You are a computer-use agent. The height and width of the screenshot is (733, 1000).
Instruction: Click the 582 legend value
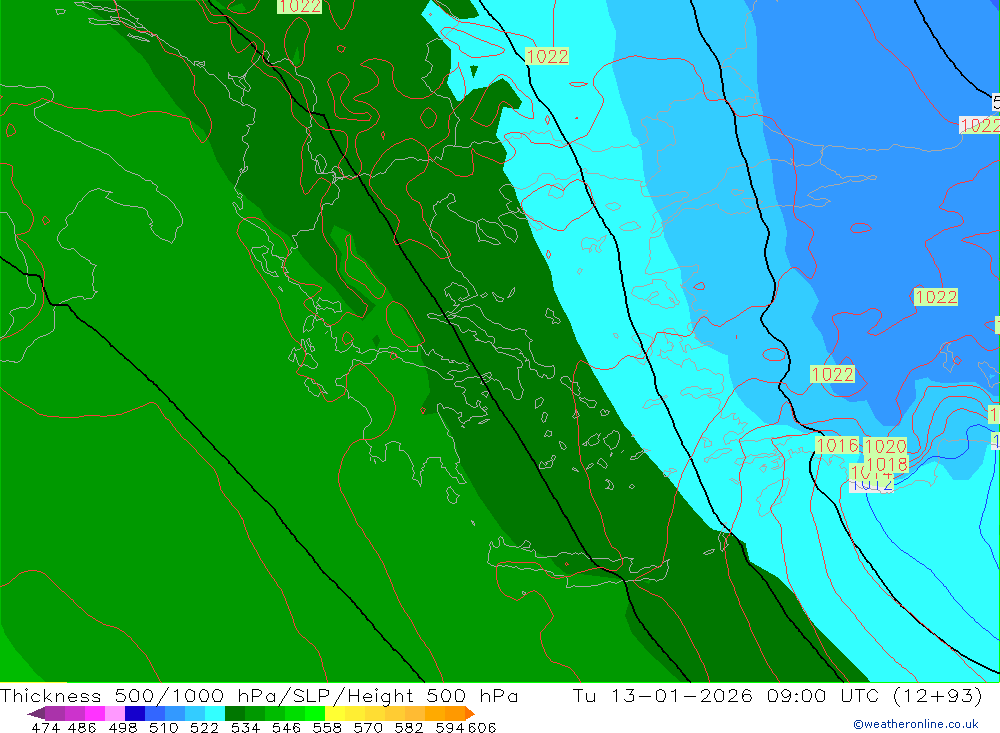point(408,727)
